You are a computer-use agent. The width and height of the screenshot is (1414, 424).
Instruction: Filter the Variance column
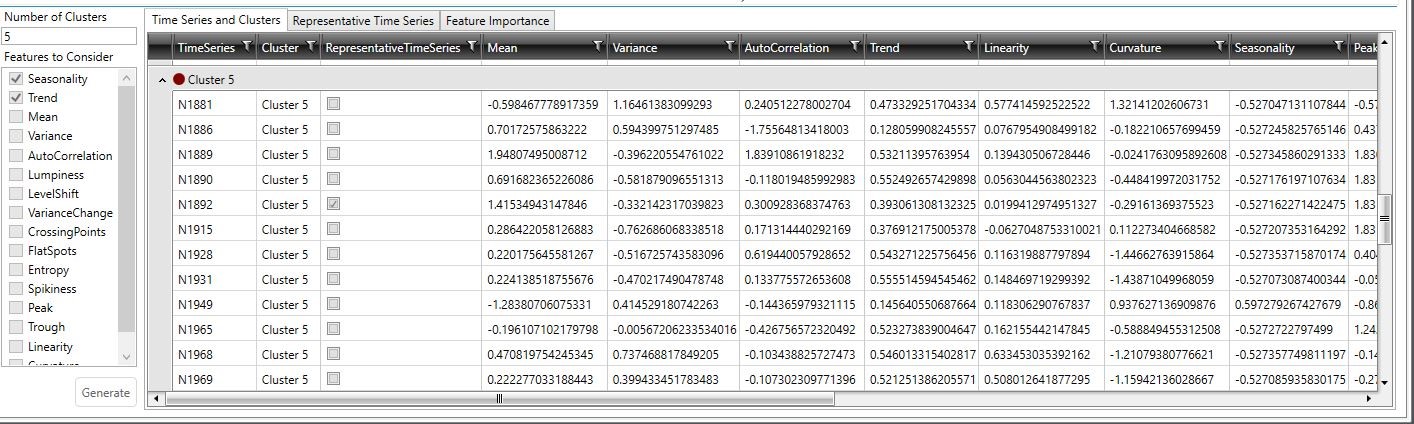(x=729, y=46)
